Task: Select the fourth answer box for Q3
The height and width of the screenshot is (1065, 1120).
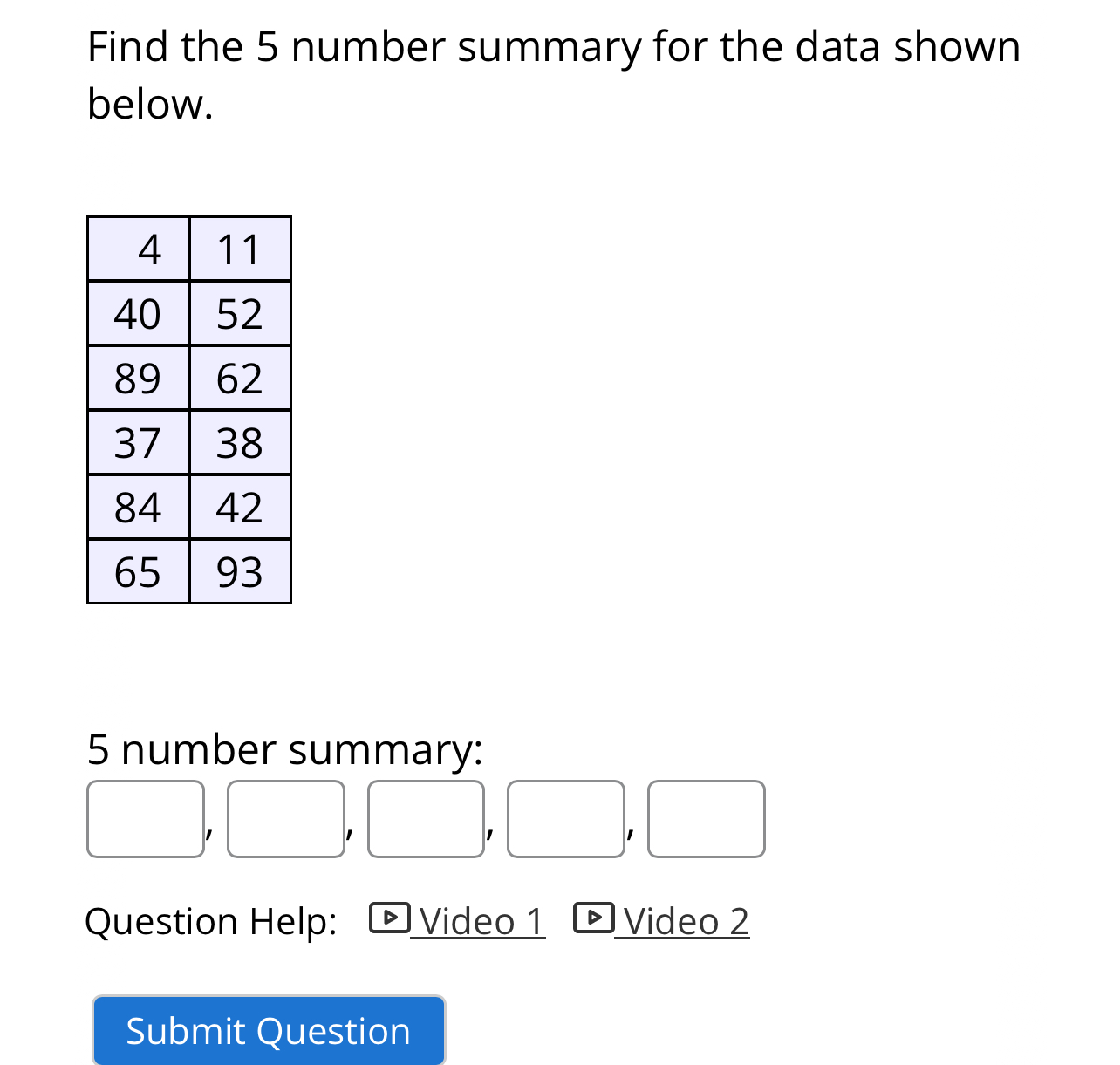Action: click(566, 819)
